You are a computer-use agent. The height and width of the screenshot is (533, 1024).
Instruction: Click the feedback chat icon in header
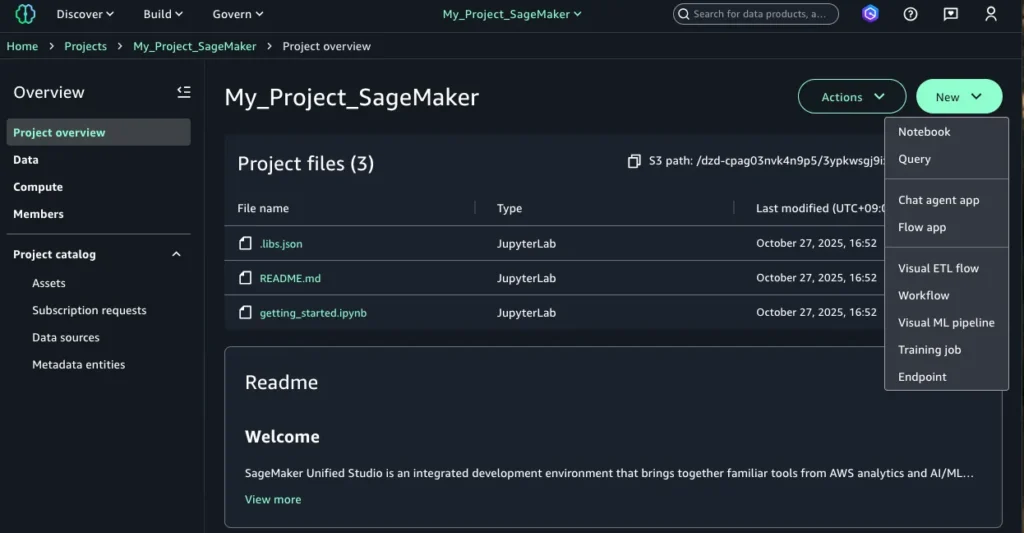[950, 14]
